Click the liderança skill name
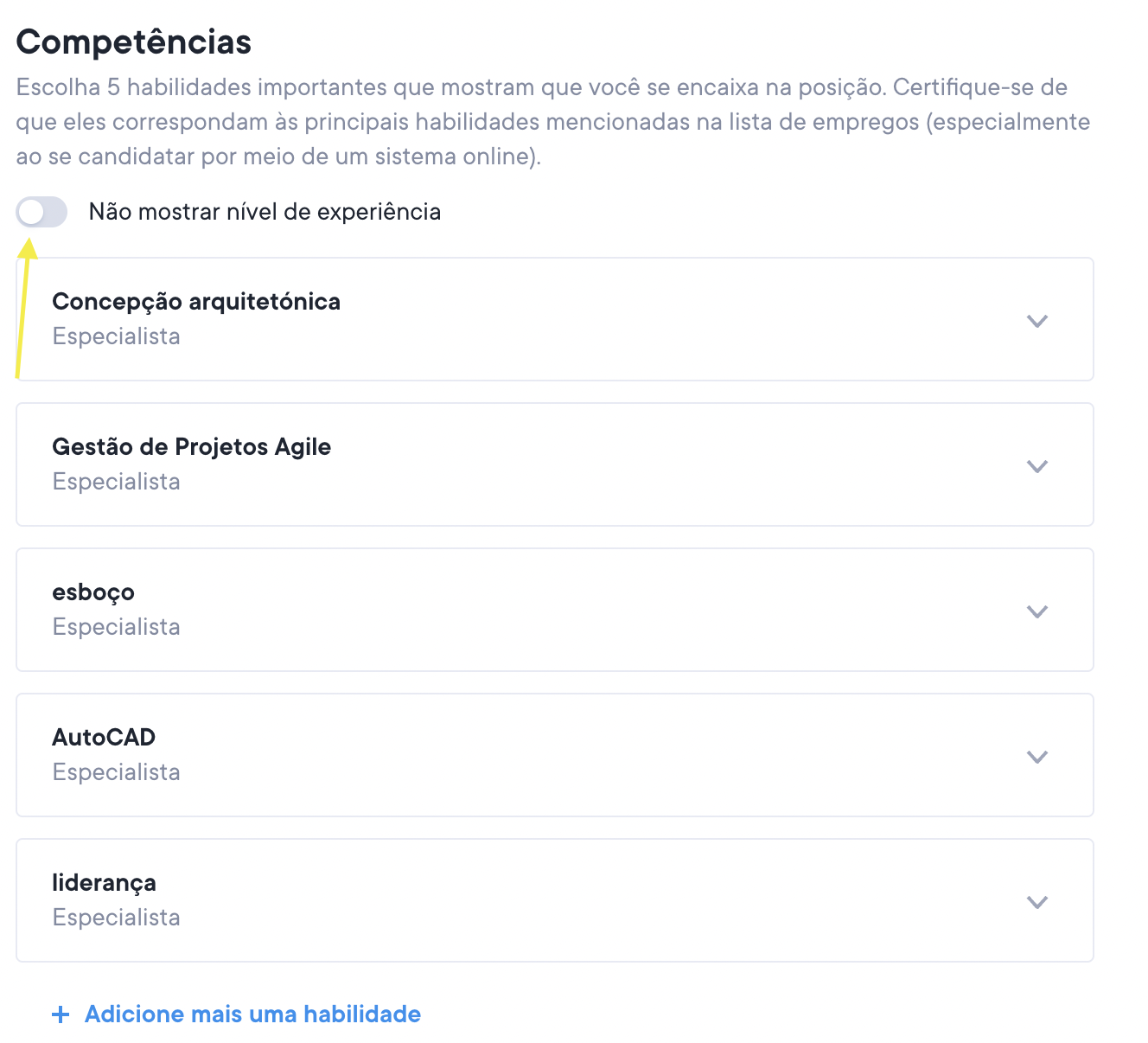Screen dimensions: 1148x1043 [104, 883]
